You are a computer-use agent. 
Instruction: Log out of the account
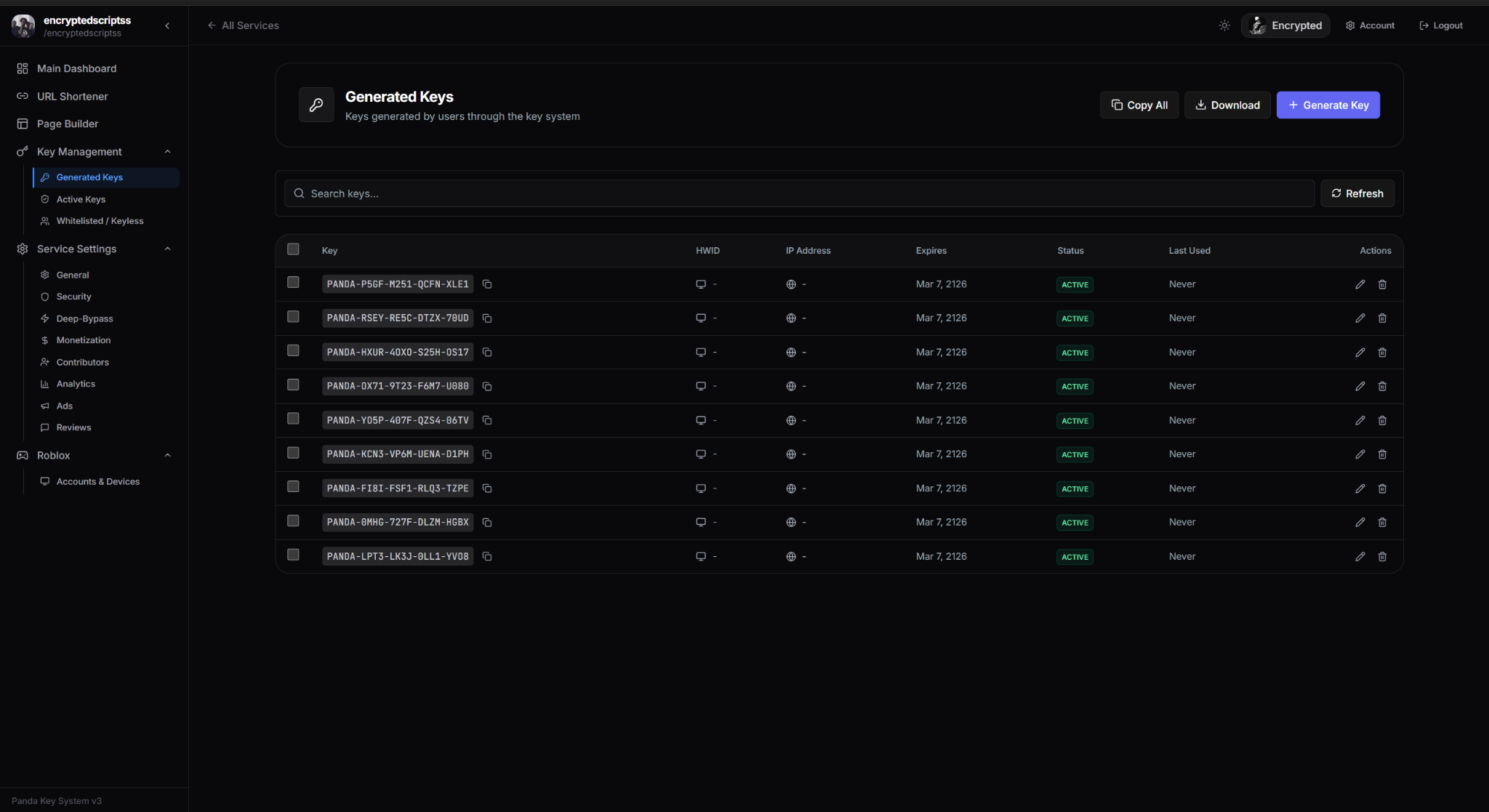point(1440,25)
